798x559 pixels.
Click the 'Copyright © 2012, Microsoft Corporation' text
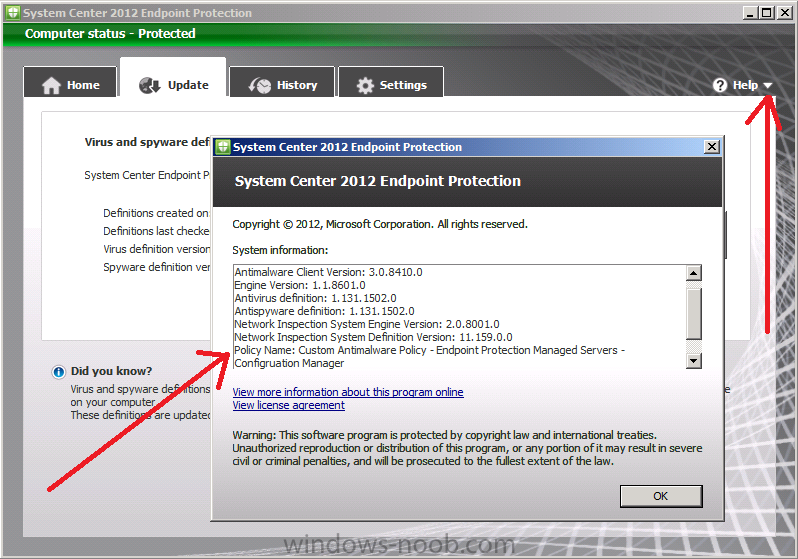click(380, 224)
